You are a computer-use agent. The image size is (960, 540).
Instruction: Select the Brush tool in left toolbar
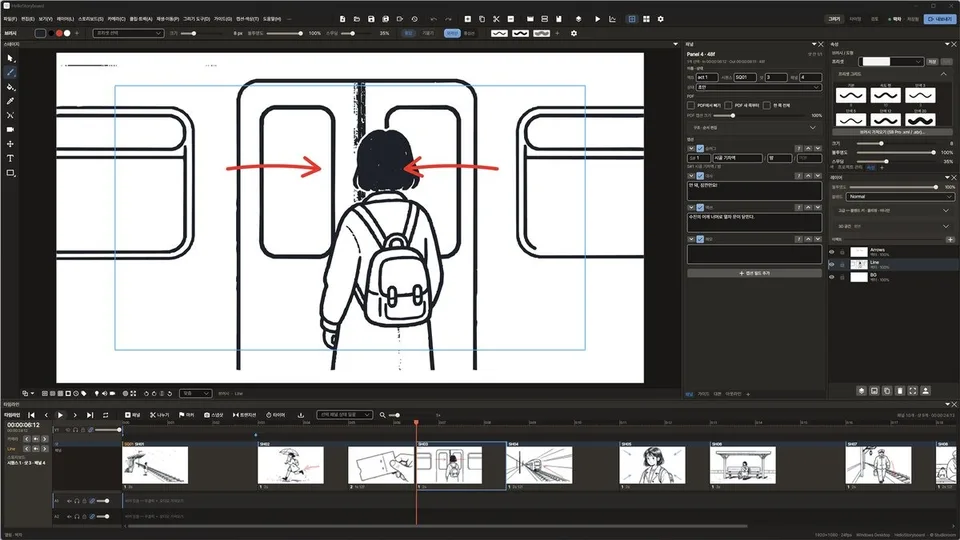(x=10, y=72)
